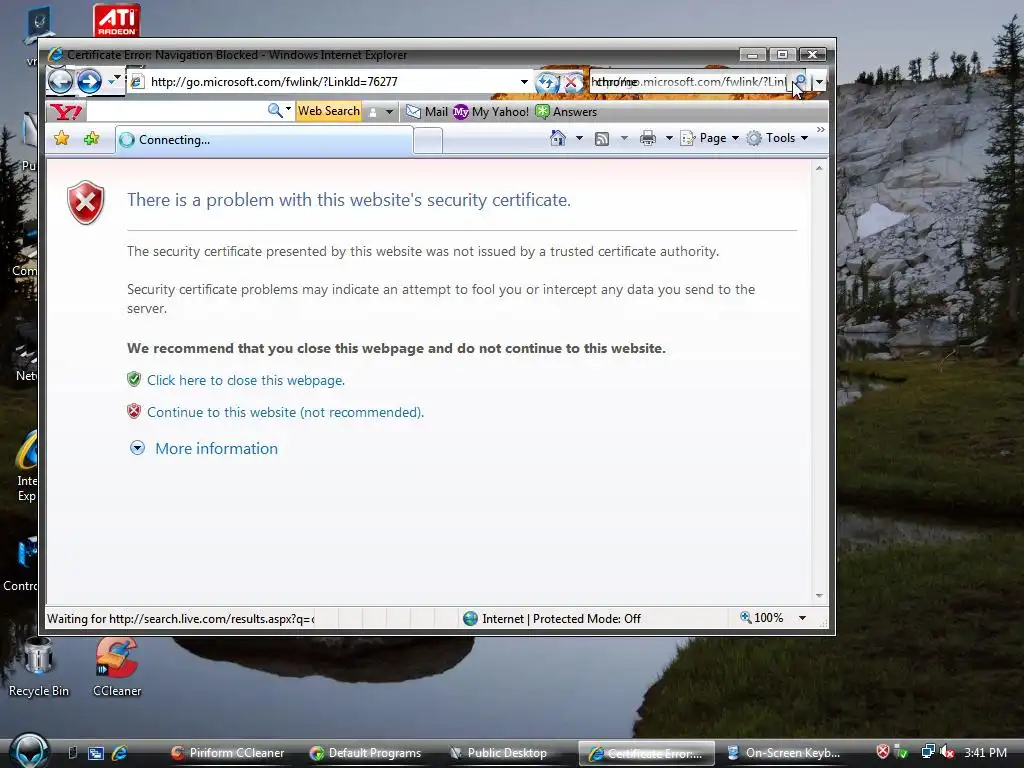Image resolution: width=1024 pixels, height=768 pixels.
Task: Click the page scrollbar up arrow
Action: [x=819, y=168]
